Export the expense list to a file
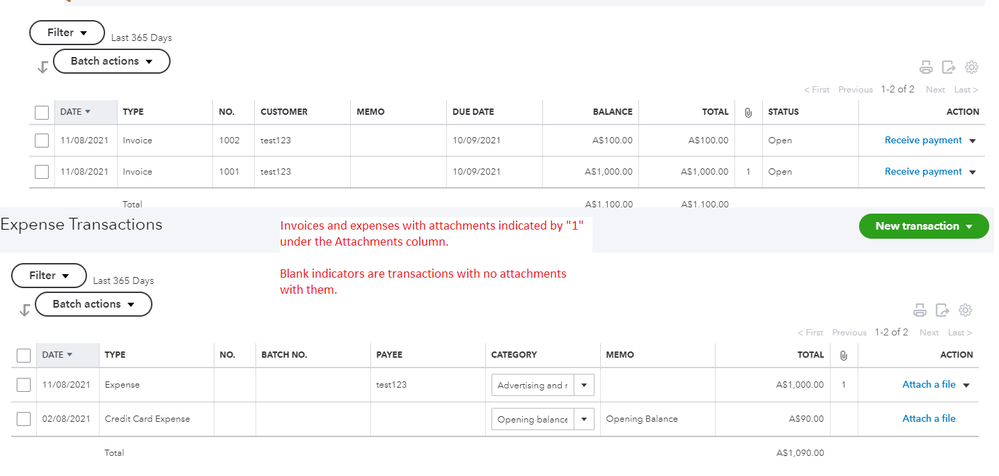 coord(943,311)
